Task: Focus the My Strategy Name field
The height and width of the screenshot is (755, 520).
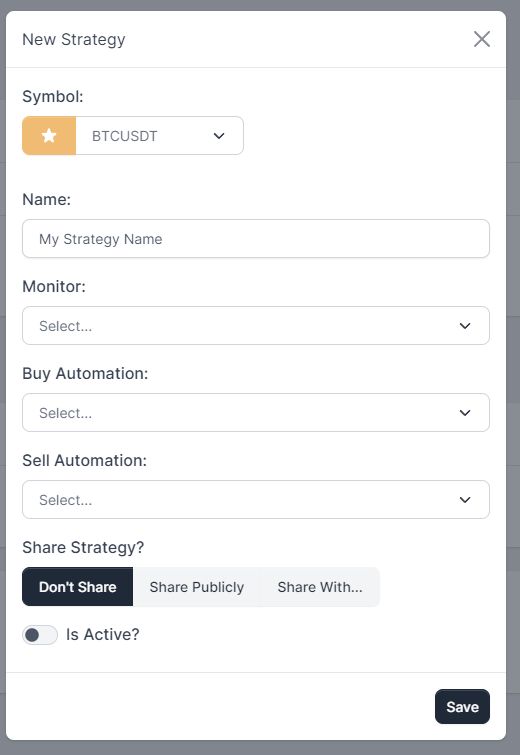Action: (256, 239)
